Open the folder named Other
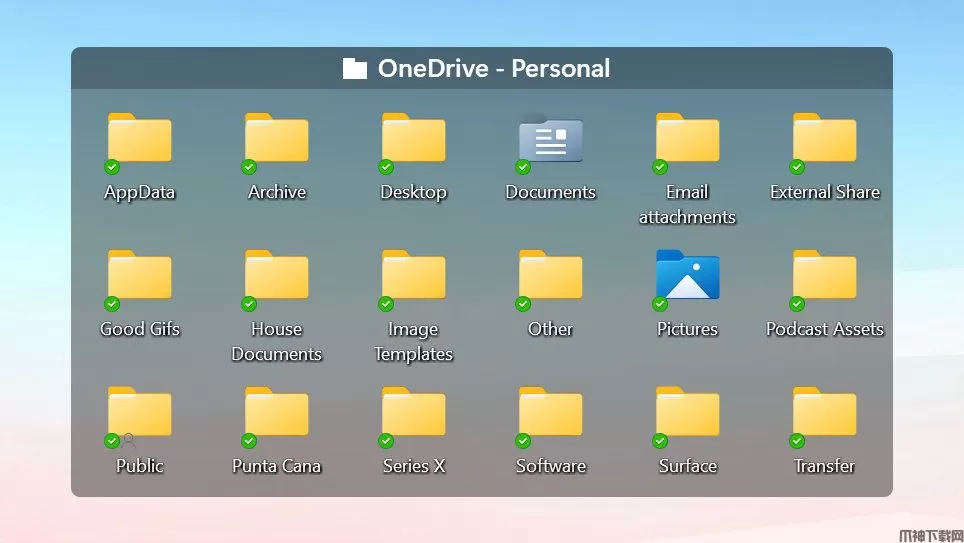The width and height of the screenshot is (964, 543). pos(550,276)
